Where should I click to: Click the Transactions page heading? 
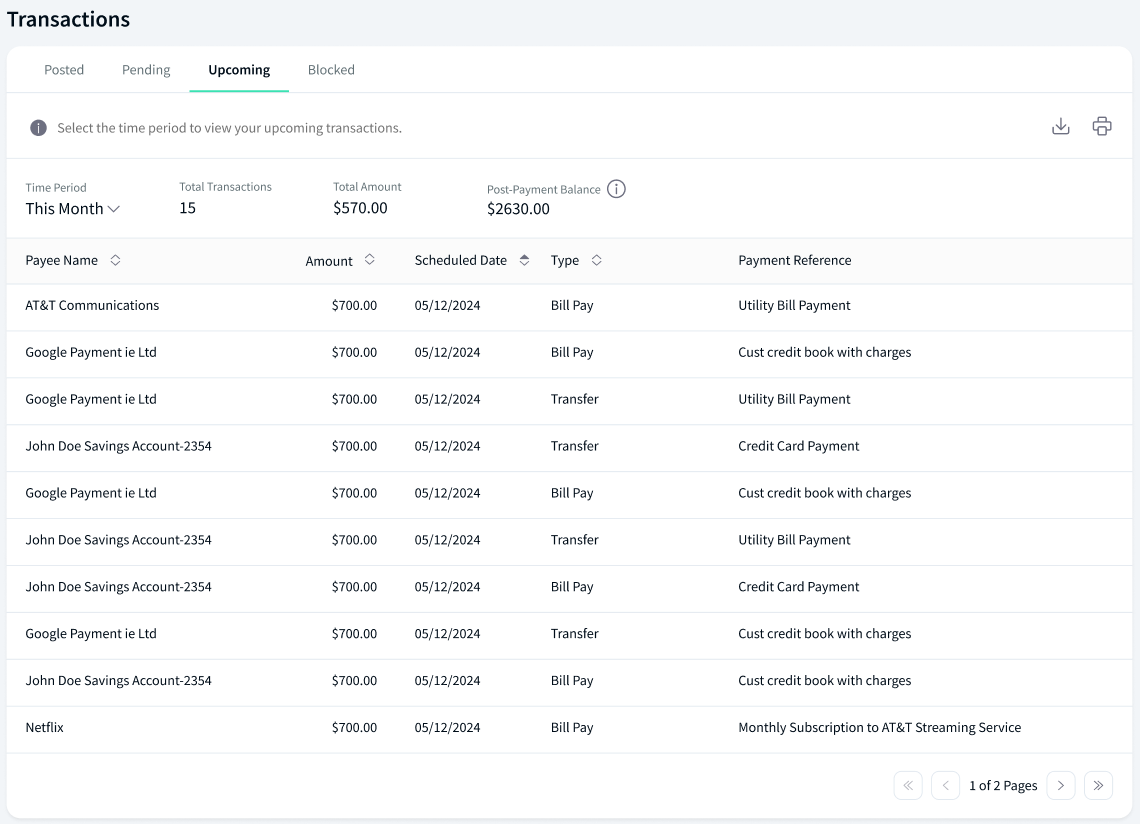[x=68, y=19]
